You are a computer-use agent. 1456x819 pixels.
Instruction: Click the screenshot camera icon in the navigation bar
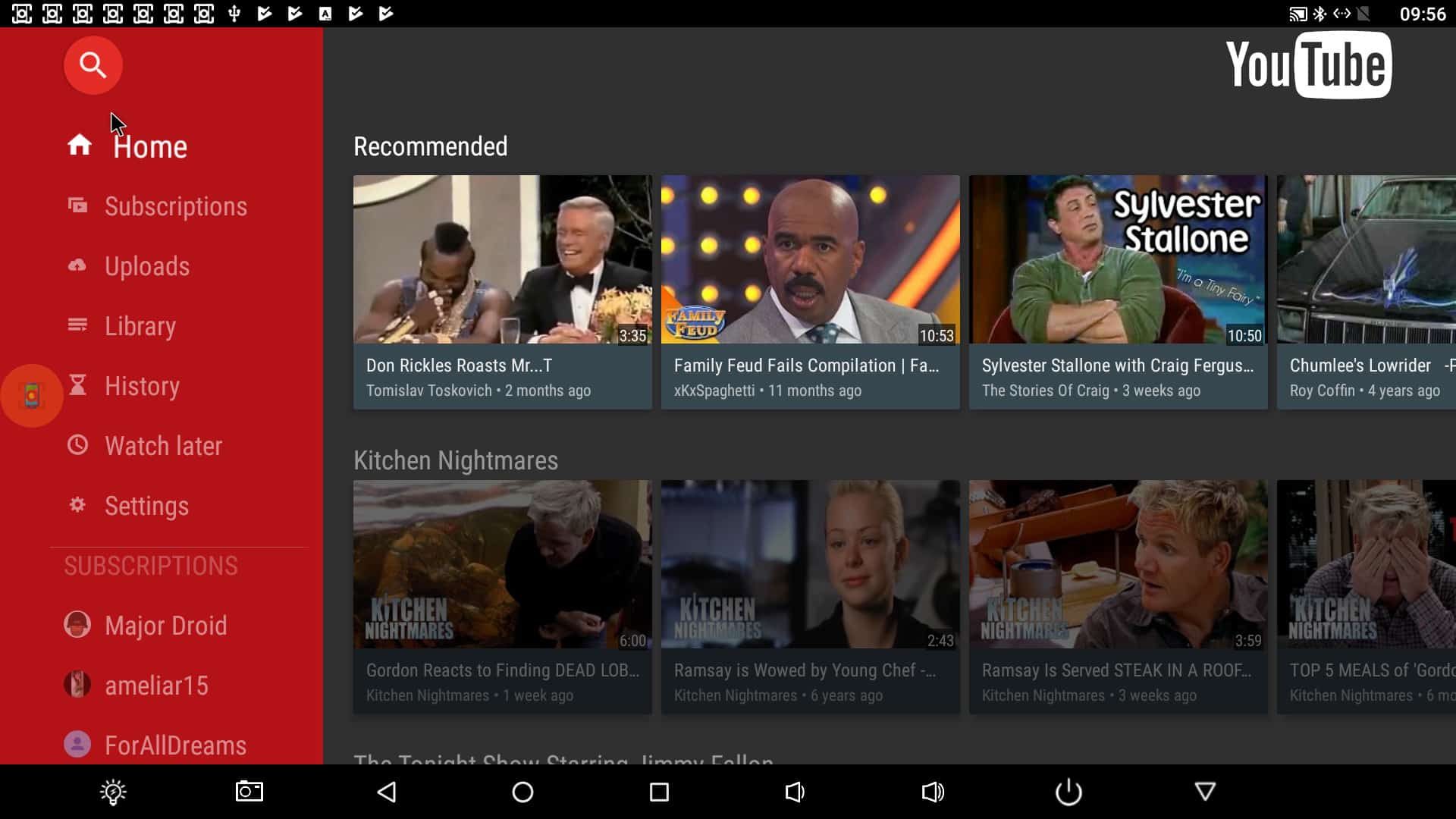pos(249,792)
